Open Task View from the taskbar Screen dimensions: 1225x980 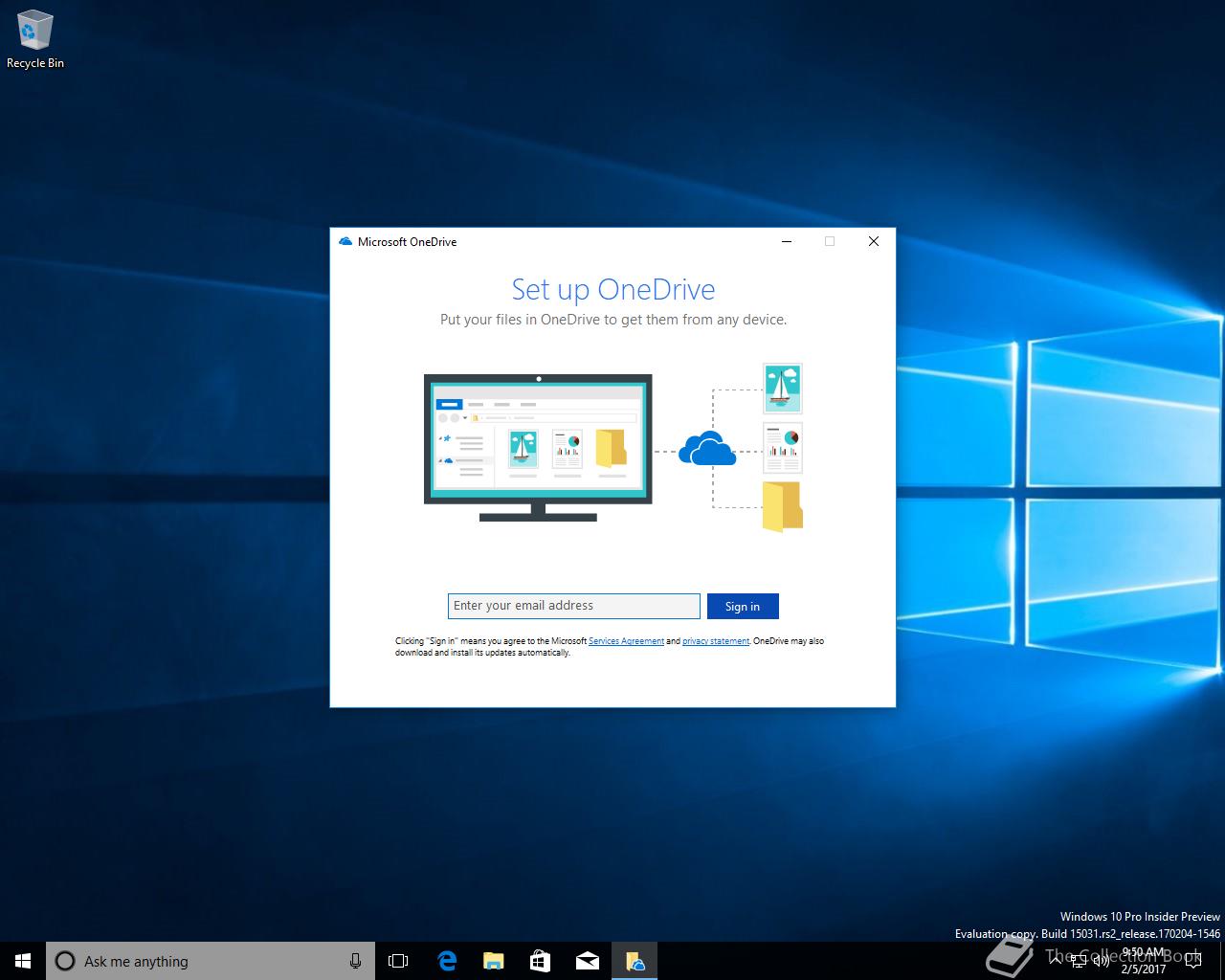398,961
